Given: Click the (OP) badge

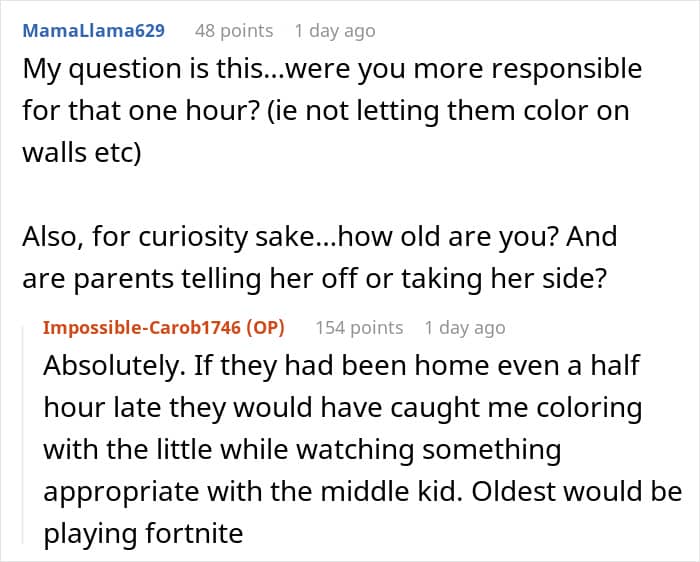Looking at the screenshot, I should (x=266, y=327).
